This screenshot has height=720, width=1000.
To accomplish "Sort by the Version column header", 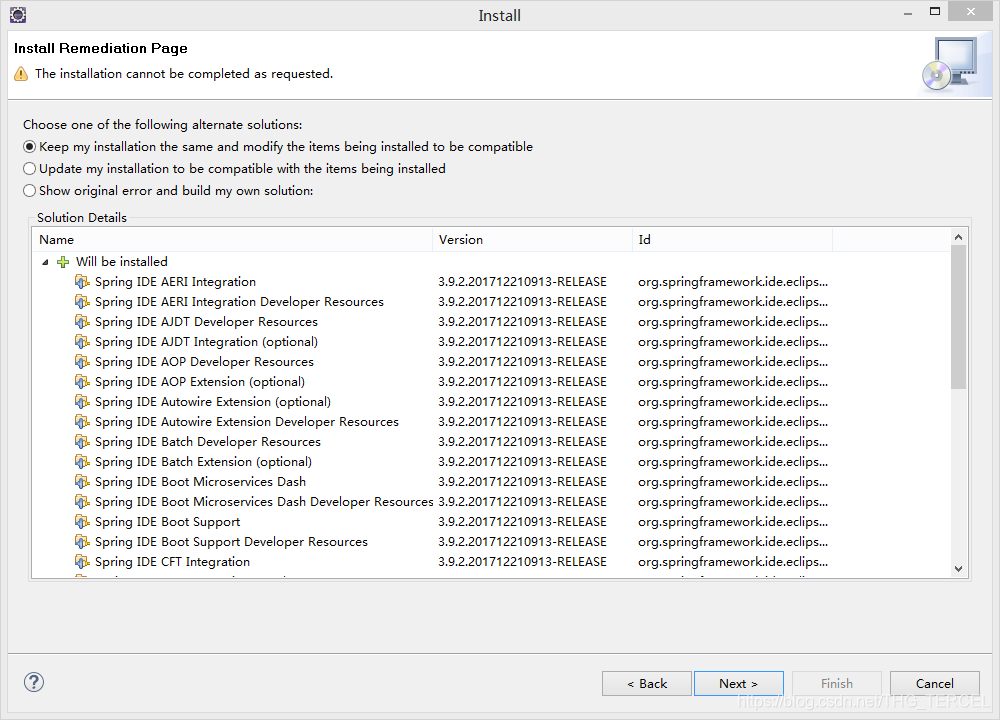I will pos(533,240).
